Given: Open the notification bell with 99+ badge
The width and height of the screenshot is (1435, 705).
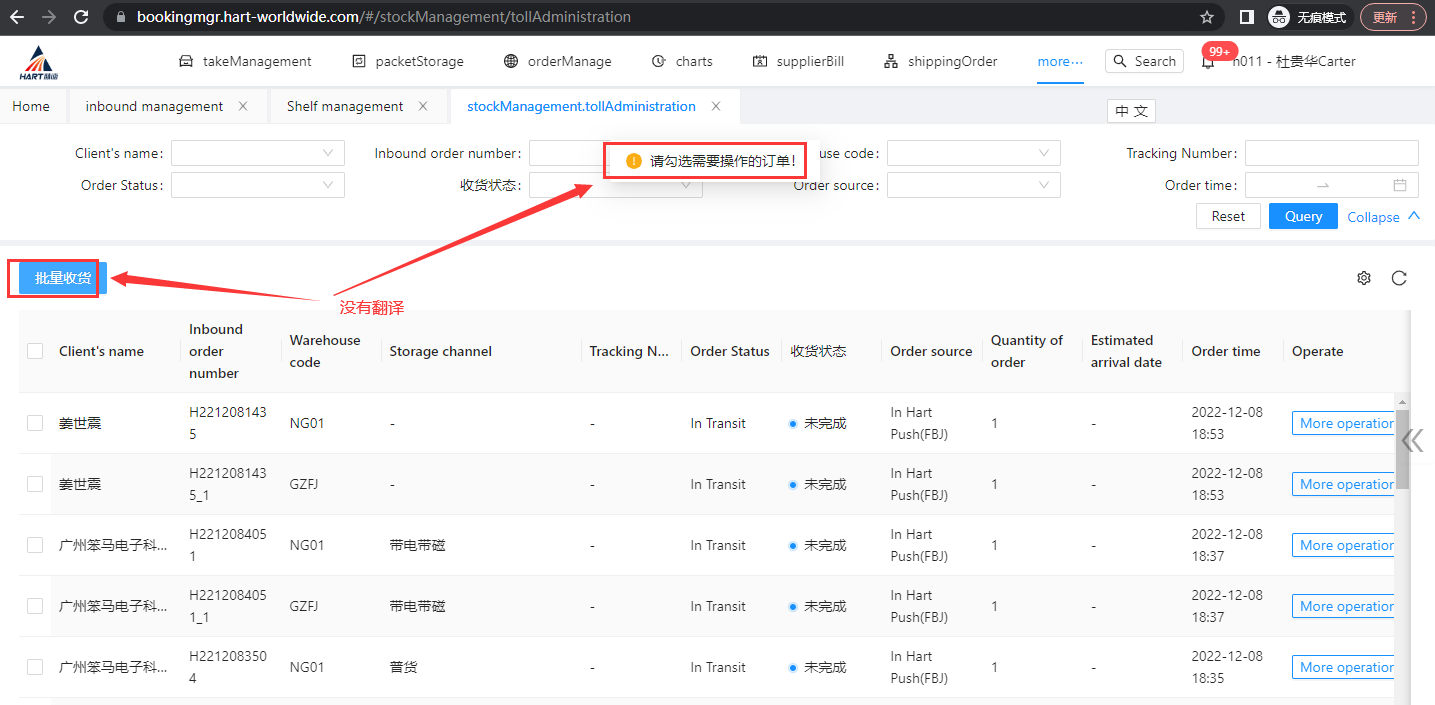Looking at the screenshot, I should click(1208, 62).
